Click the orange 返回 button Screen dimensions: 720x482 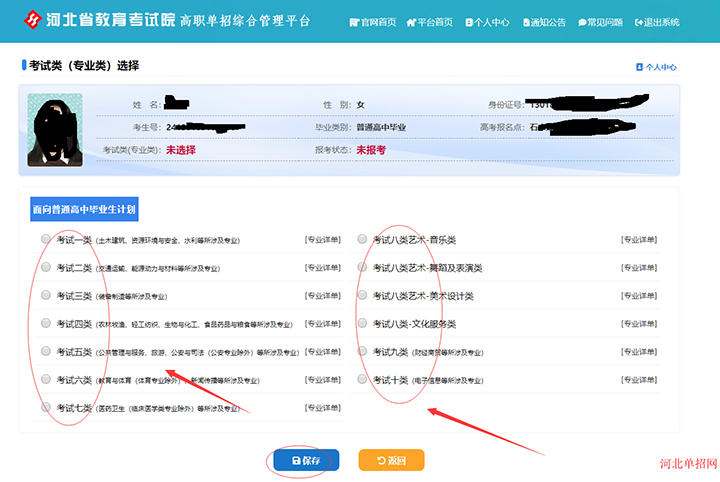point(391,460)
